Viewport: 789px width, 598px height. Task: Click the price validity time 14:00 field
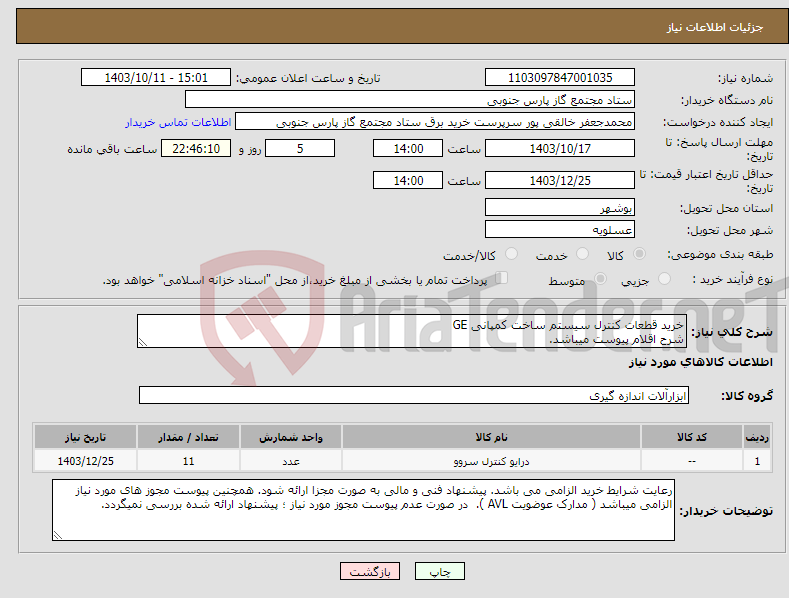(408, 180)
